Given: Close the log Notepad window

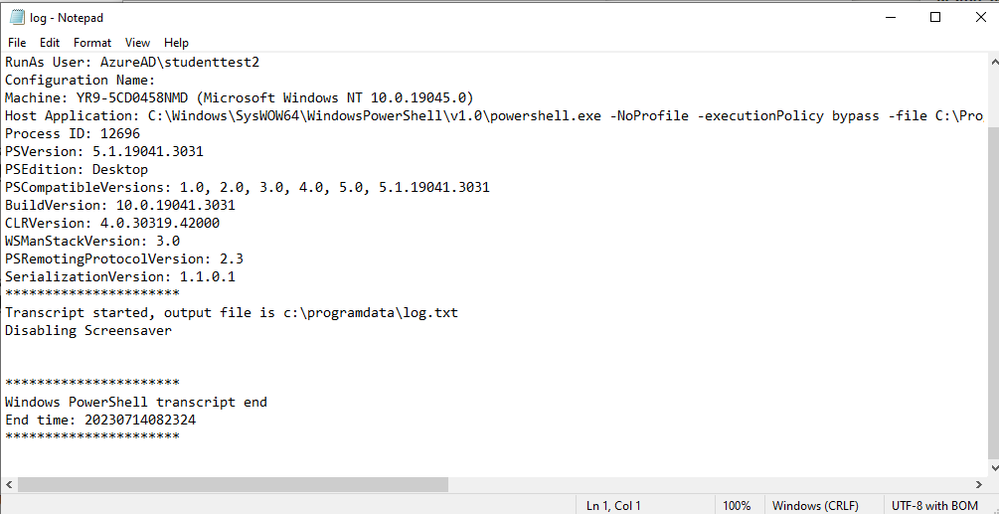Looking at the screenshot, I should 980,18.
